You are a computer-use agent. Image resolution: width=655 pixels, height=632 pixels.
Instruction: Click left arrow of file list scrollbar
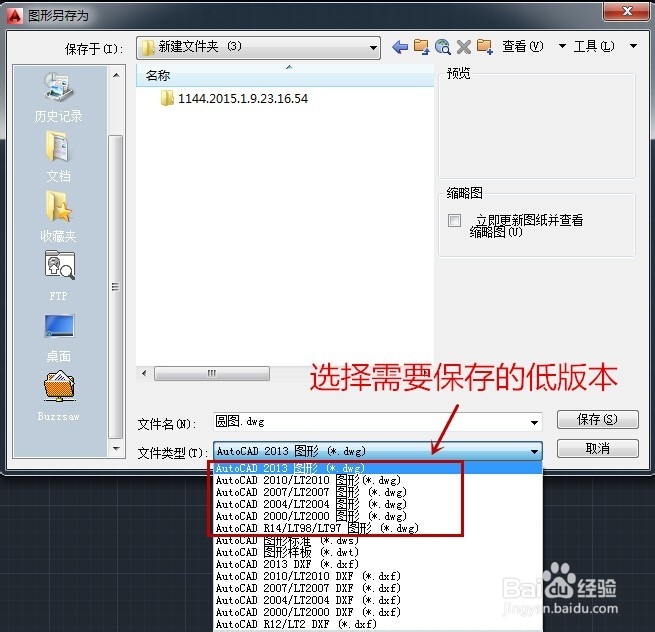(x=144, y=373)
